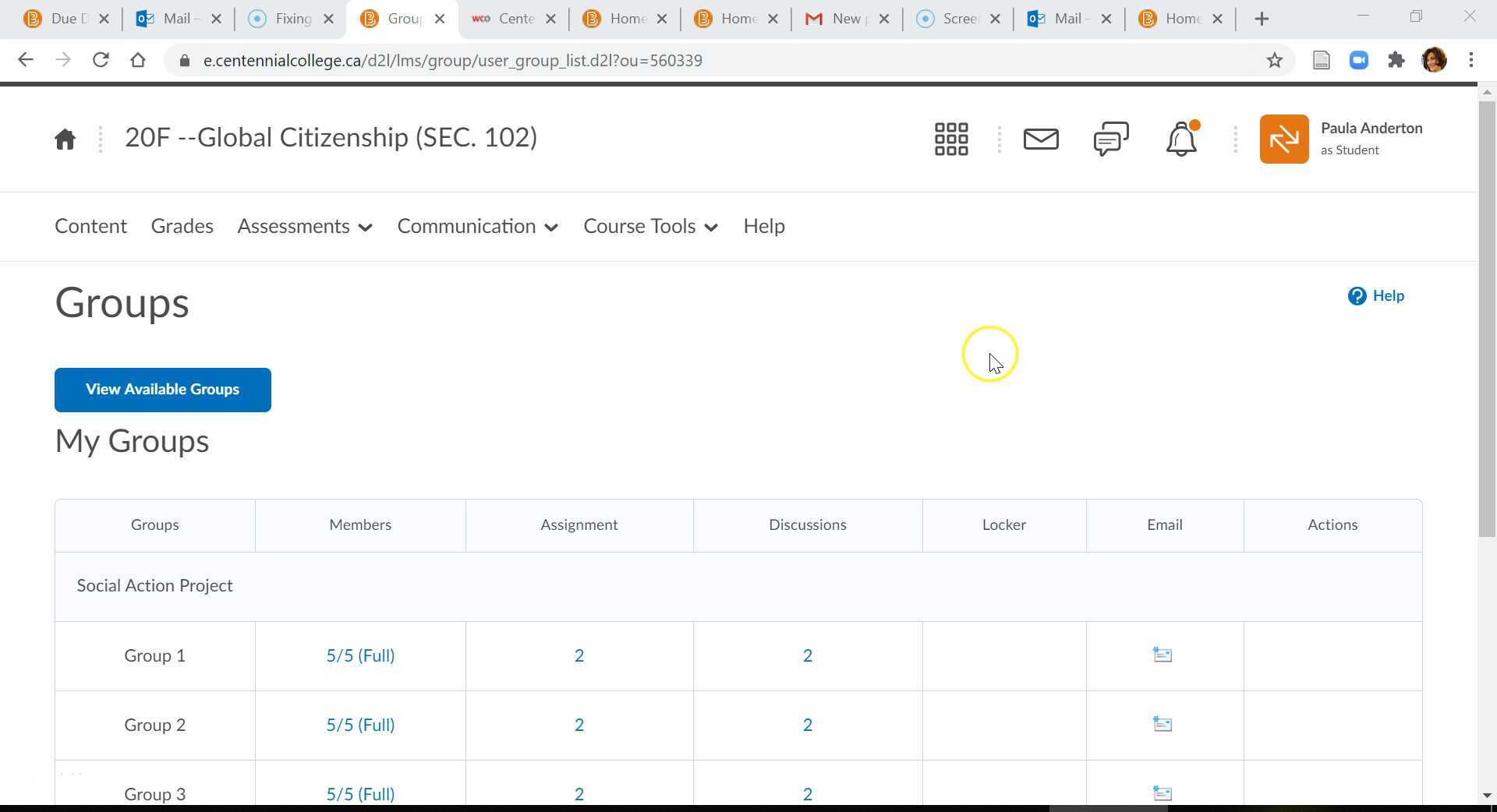Click Paula Anderton role switch avatar
The image size is (1497, 812).
[x=1283, y=139]
